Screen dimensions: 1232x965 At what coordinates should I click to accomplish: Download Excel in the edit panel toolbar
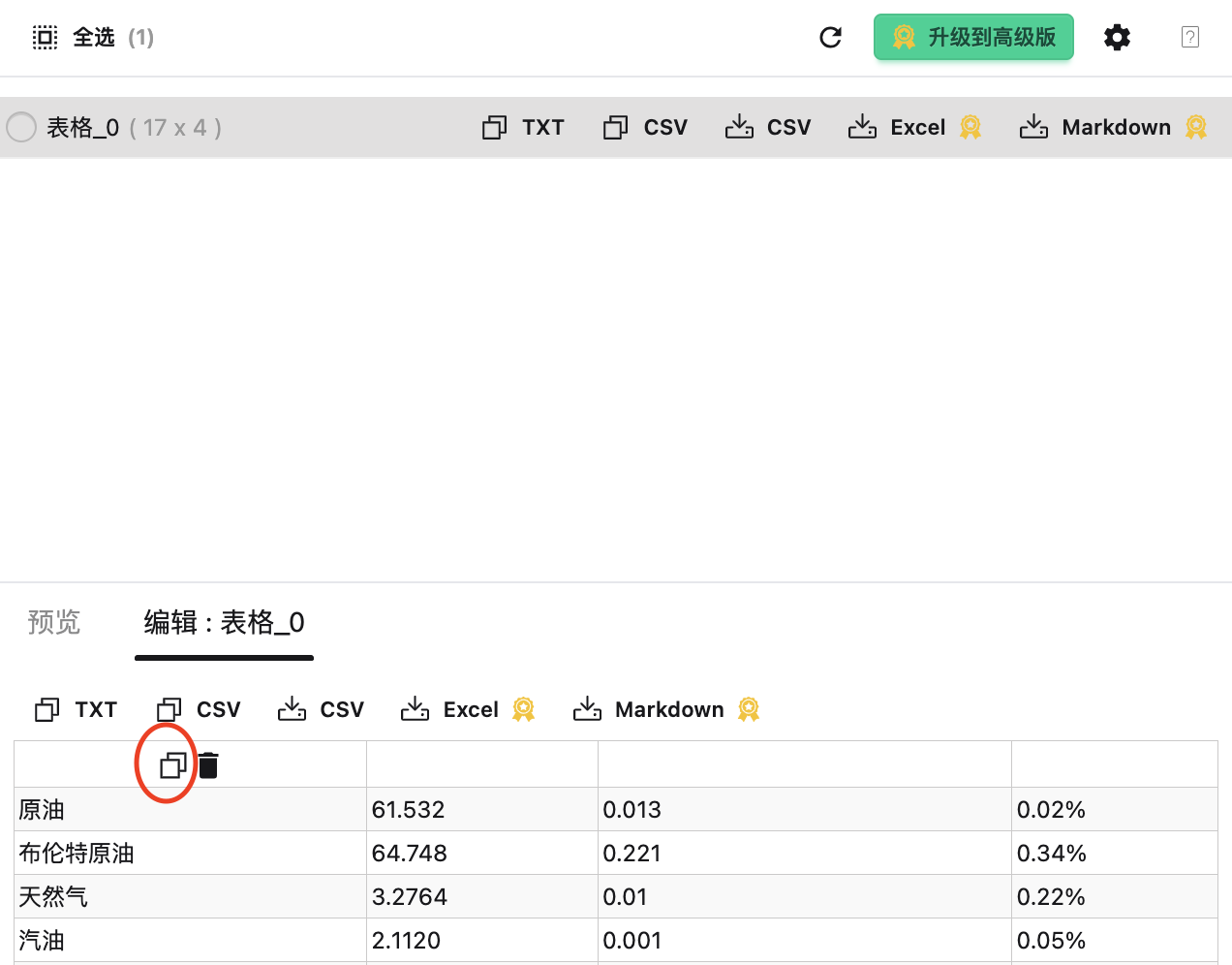click(x=449, y=709)
